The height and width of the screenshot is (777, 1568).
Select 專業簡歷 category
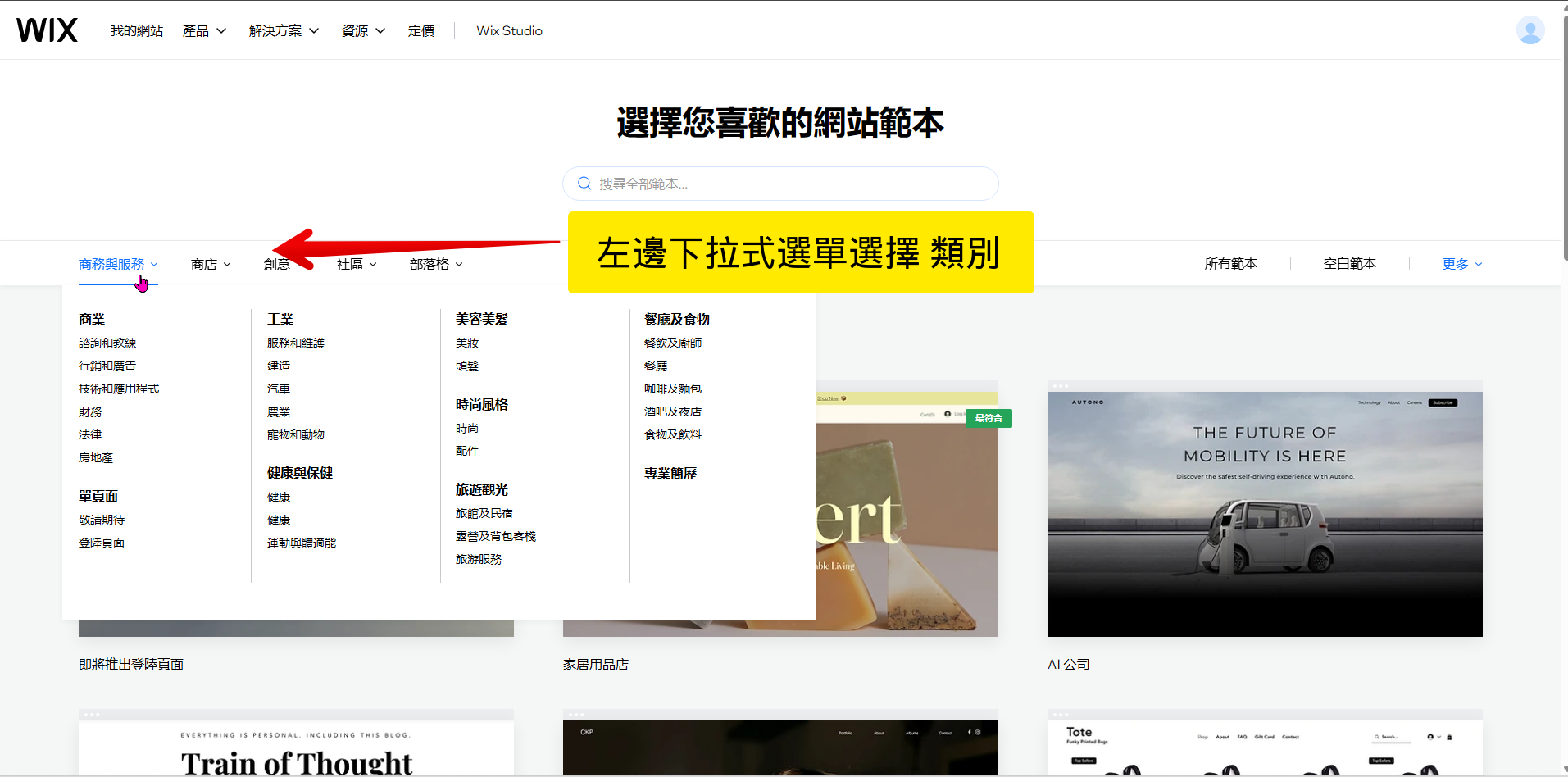(x=670, y=474)
